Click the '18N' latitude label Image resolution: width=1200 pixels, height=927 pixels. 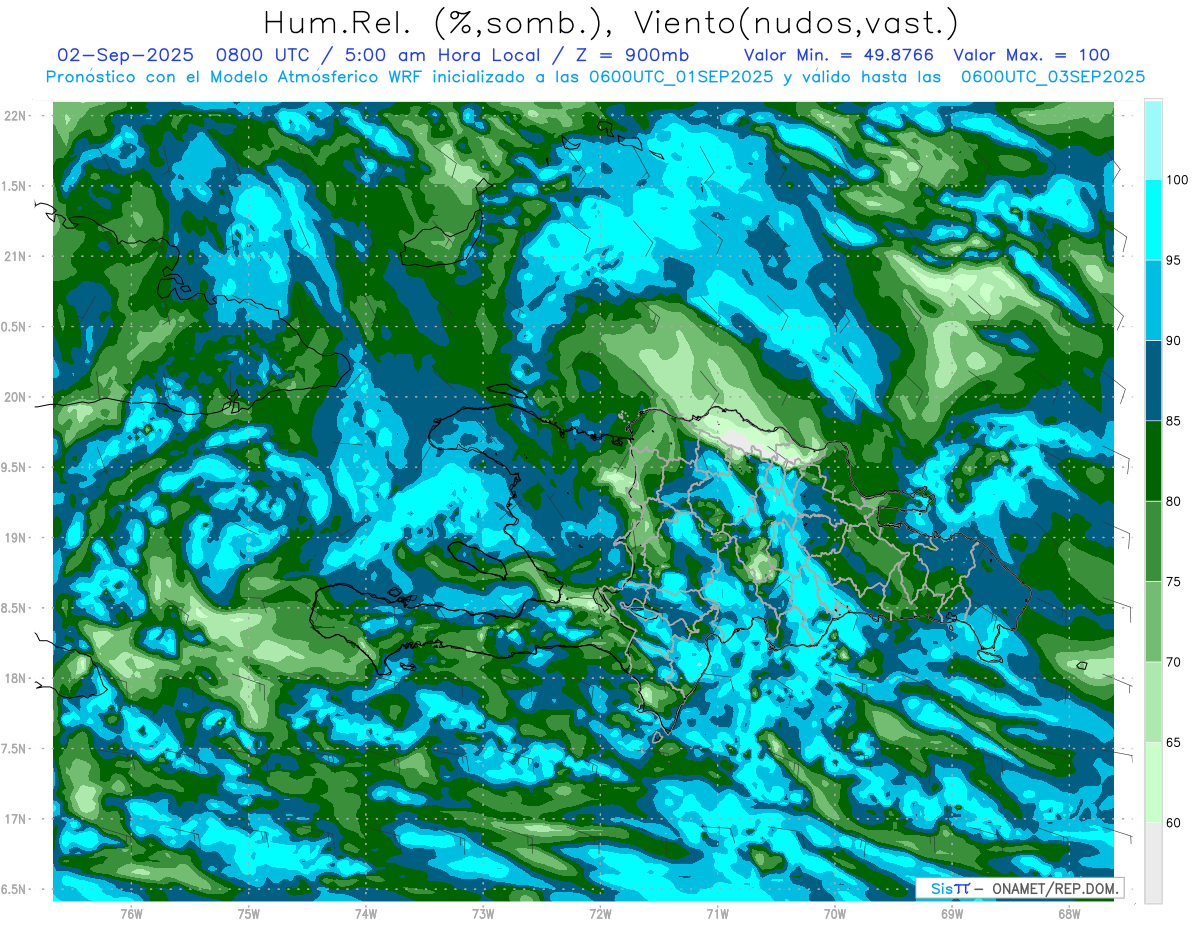tap(15, 679)
